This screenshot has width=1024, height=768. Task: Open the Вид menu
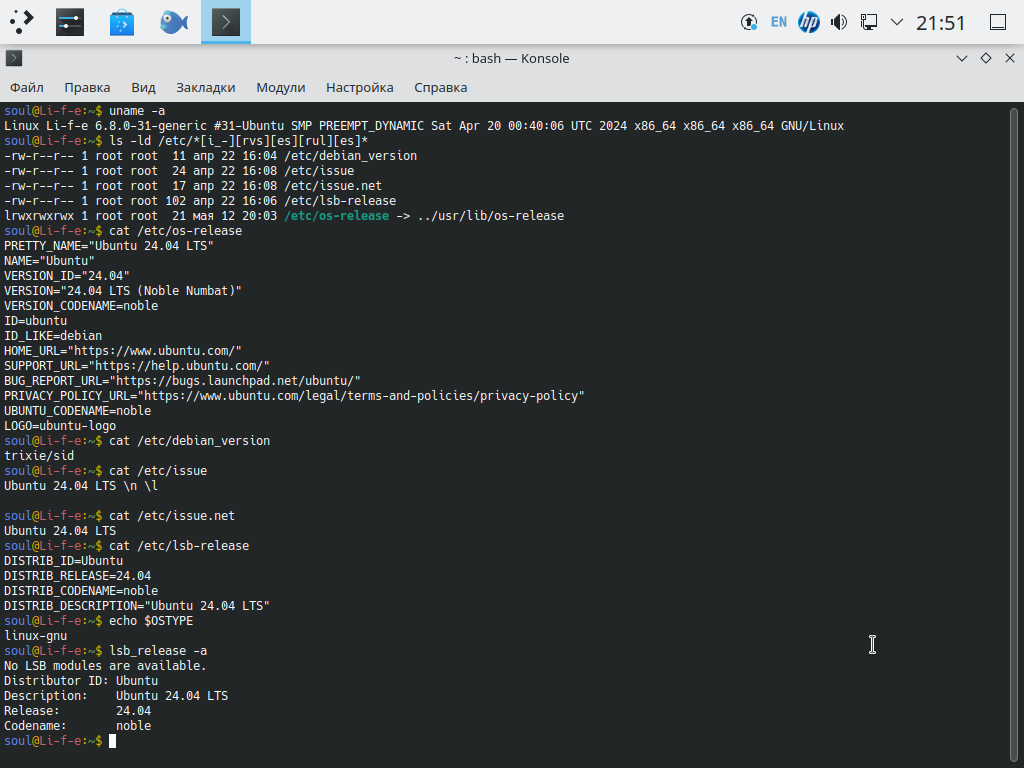coord(143,88)
